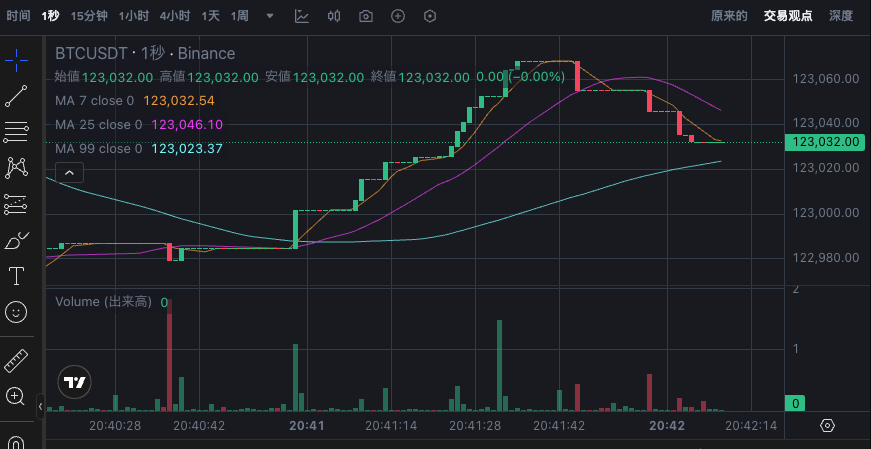Open the emoji icons tool
The height and width of the screenshot is (449, 871).
tap(17, 312)
